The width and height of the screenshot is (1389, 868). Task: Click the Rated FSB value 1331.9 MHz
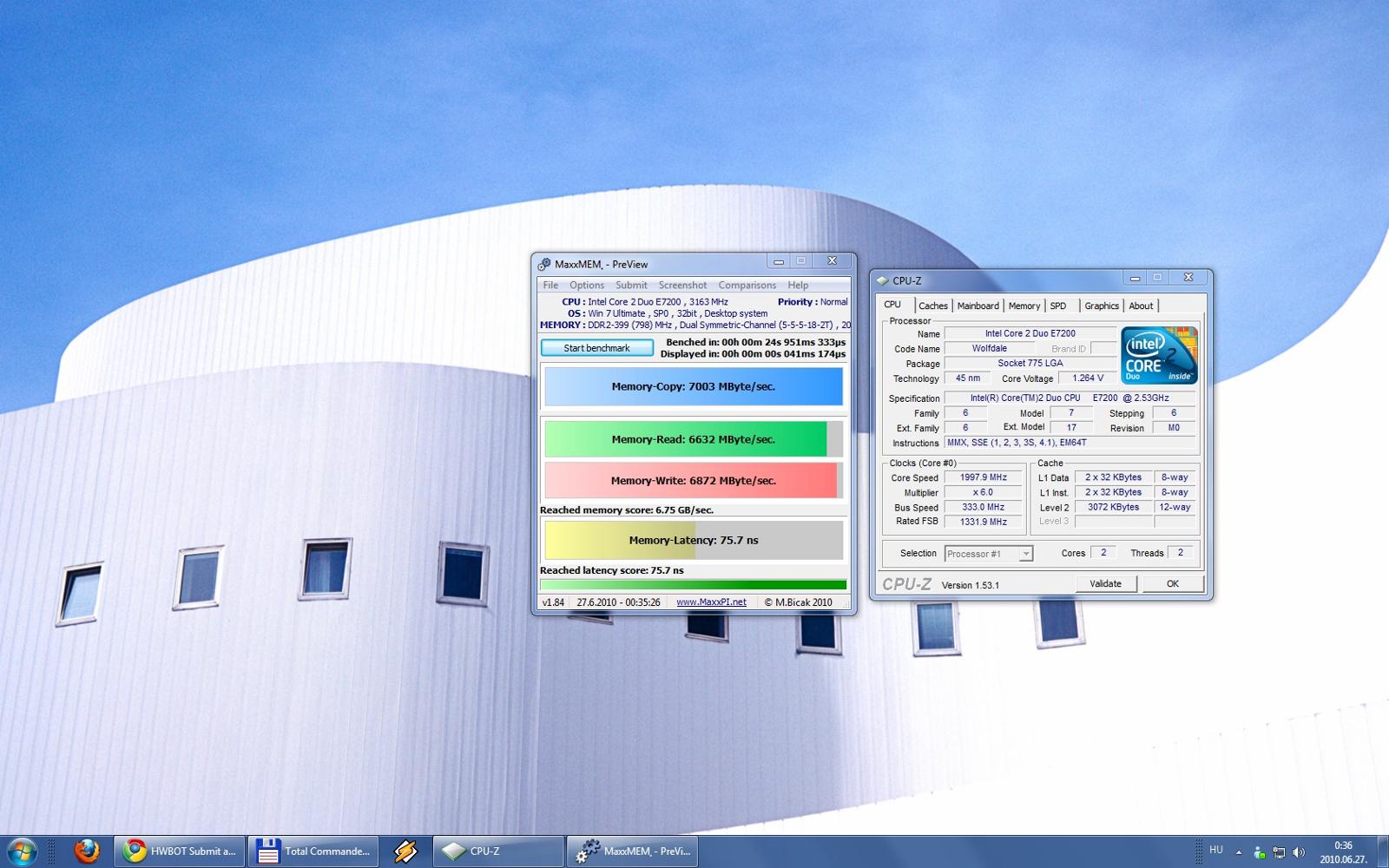pos(984,522)
